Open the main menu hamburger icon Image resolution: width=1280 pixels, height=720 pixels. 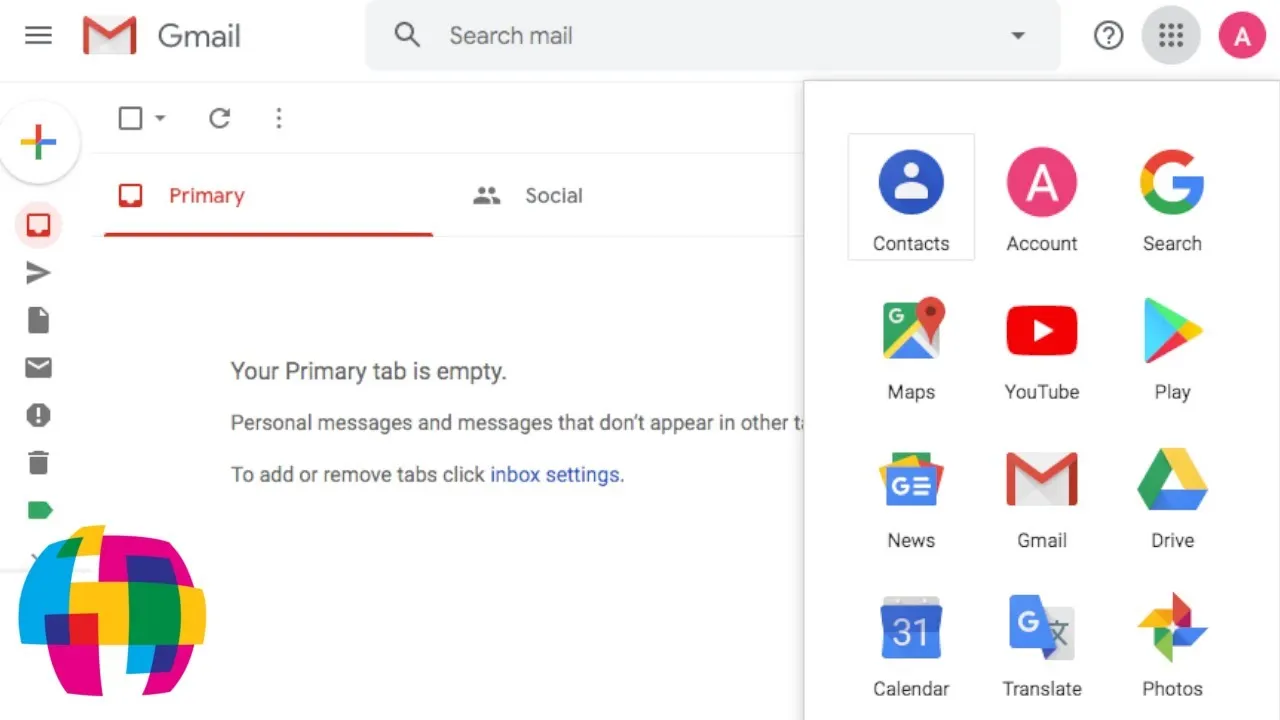(38, 36)
